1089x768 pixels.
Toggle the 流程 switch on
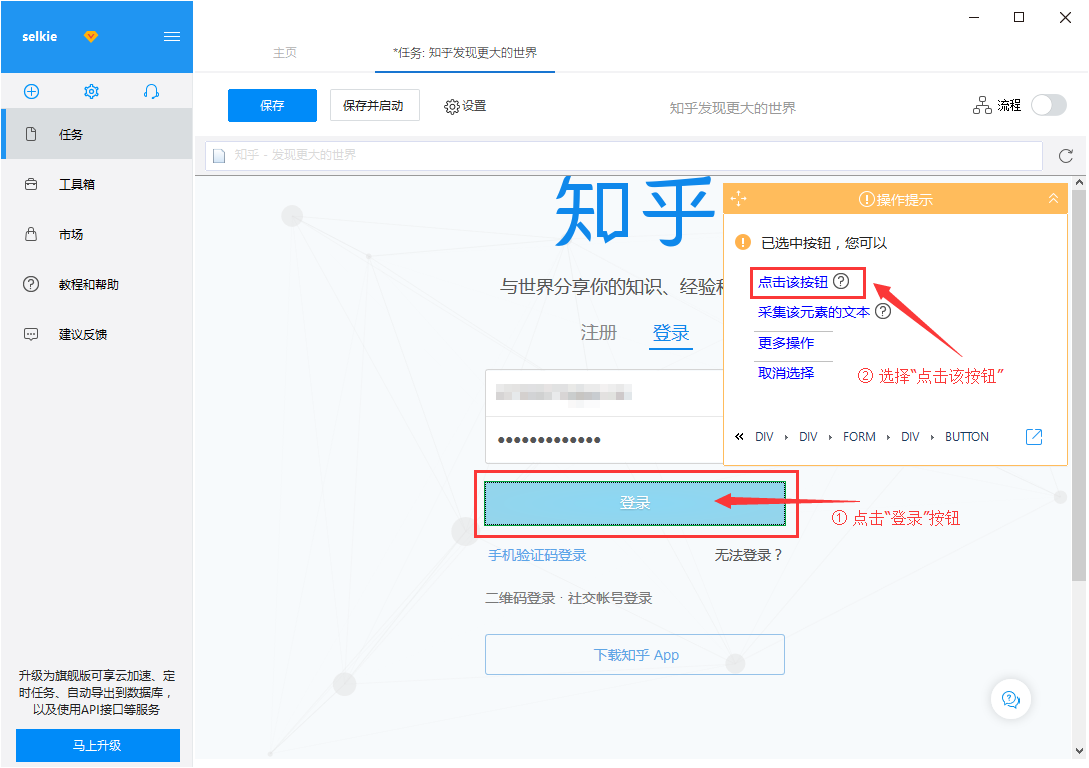pos(1049,106)
